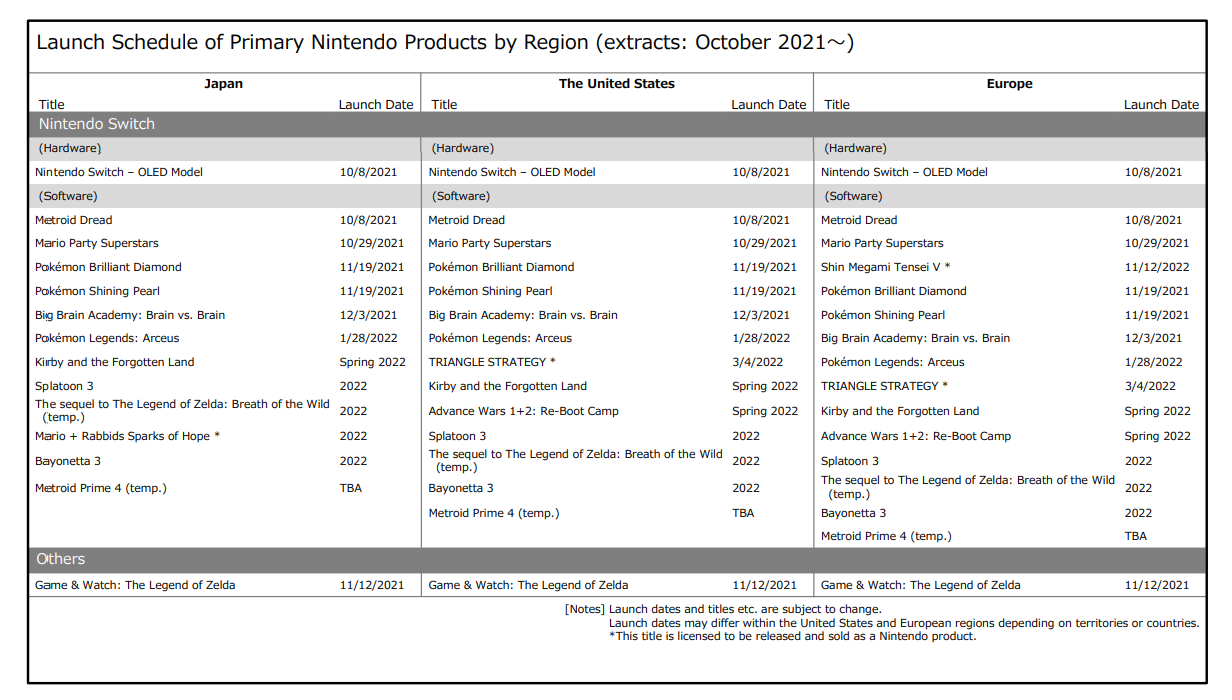Select Kirby and the Forgotten Land in Europe
The width and height of the screenshot is (1232, 700).
tap(899, 411)
